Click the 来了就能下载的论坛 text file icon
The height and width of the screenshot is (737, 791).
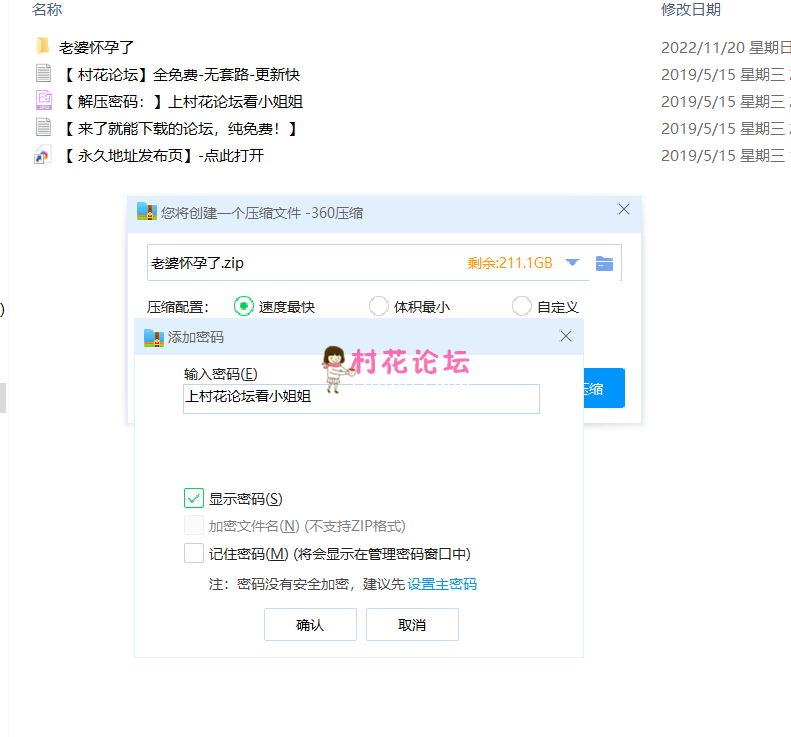43,127
